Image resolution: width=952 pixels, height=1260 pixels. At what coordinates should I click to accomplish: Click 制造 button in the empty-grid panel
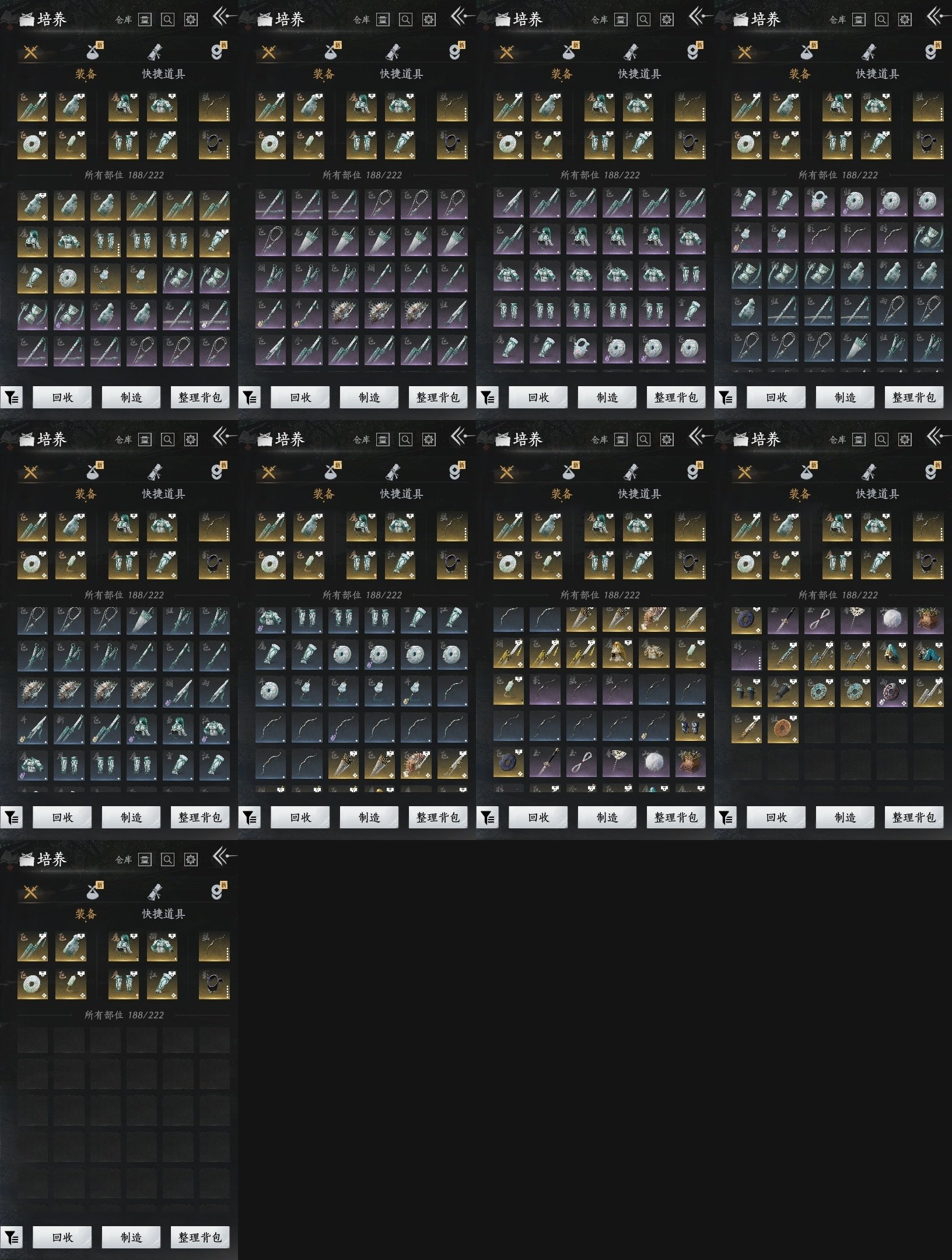tap(131, 1237)
